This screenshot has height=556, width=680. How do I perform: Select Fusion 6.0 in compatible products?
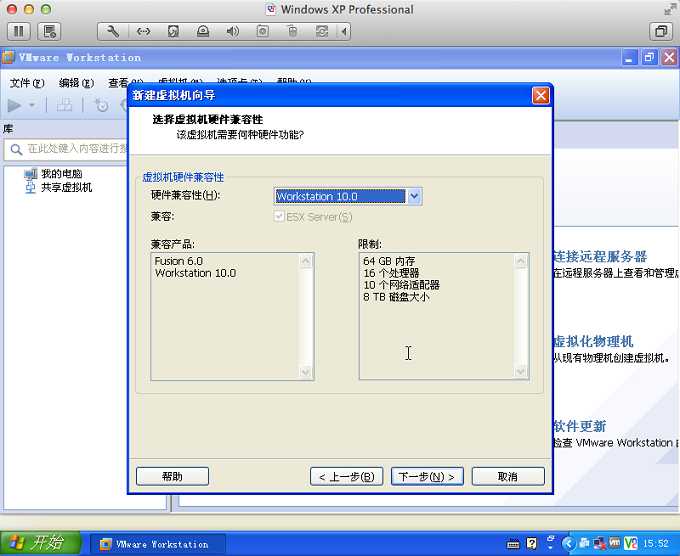(178, 261)
